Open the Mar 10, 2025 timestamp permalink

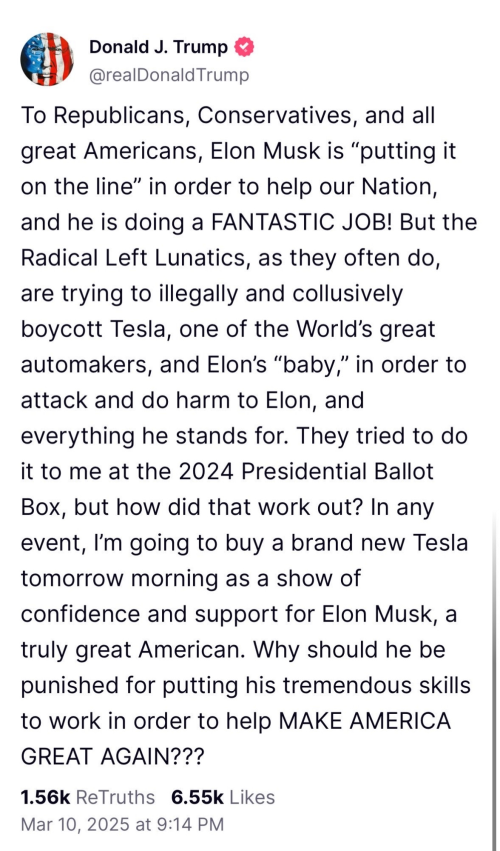[122, 824]
